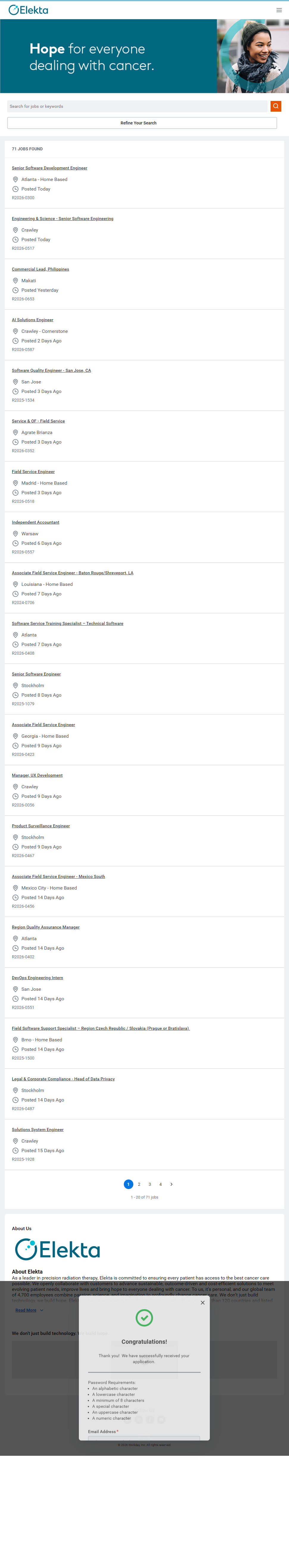Image resolution: width=289 pixels, height=1568 pixels.
Task: Open the Manager, UX Development listing
Action: pos(37,776)
